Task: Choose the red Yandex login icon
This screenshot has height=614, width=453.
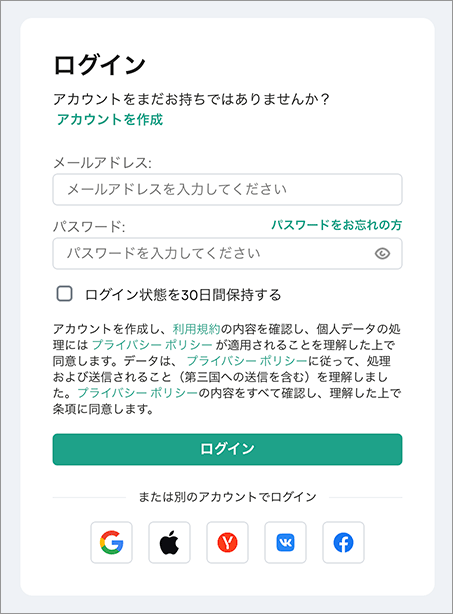Action: point(227,542)
